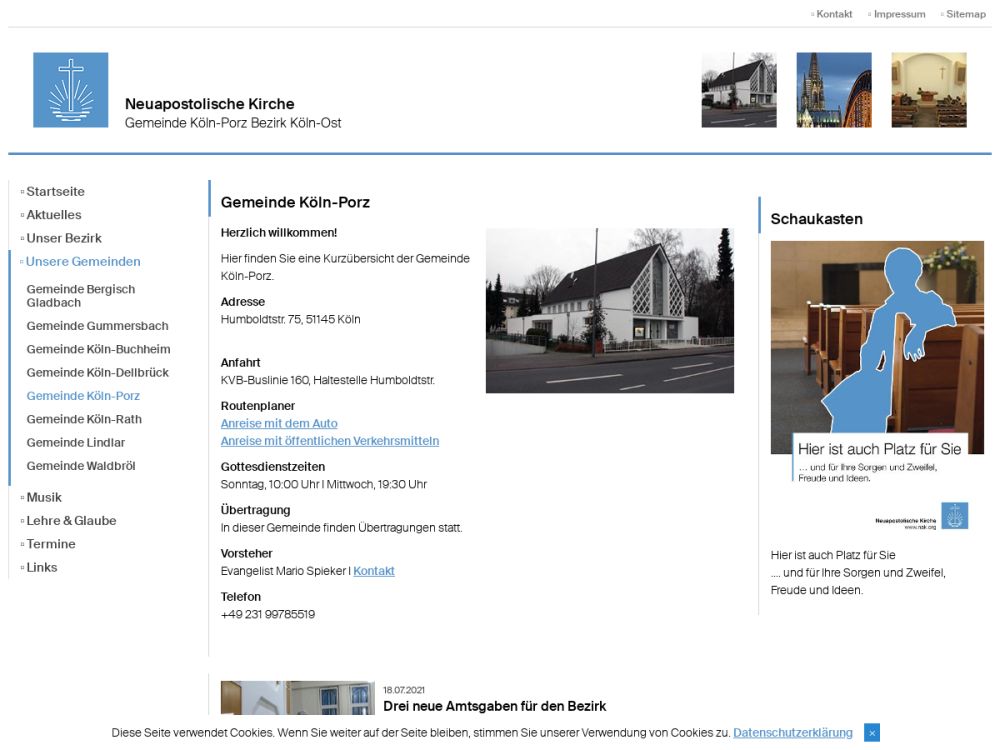Screen dimensions: 1000x750
Task: Go to Startseite in sidebar
Action: tap(55, 192)
